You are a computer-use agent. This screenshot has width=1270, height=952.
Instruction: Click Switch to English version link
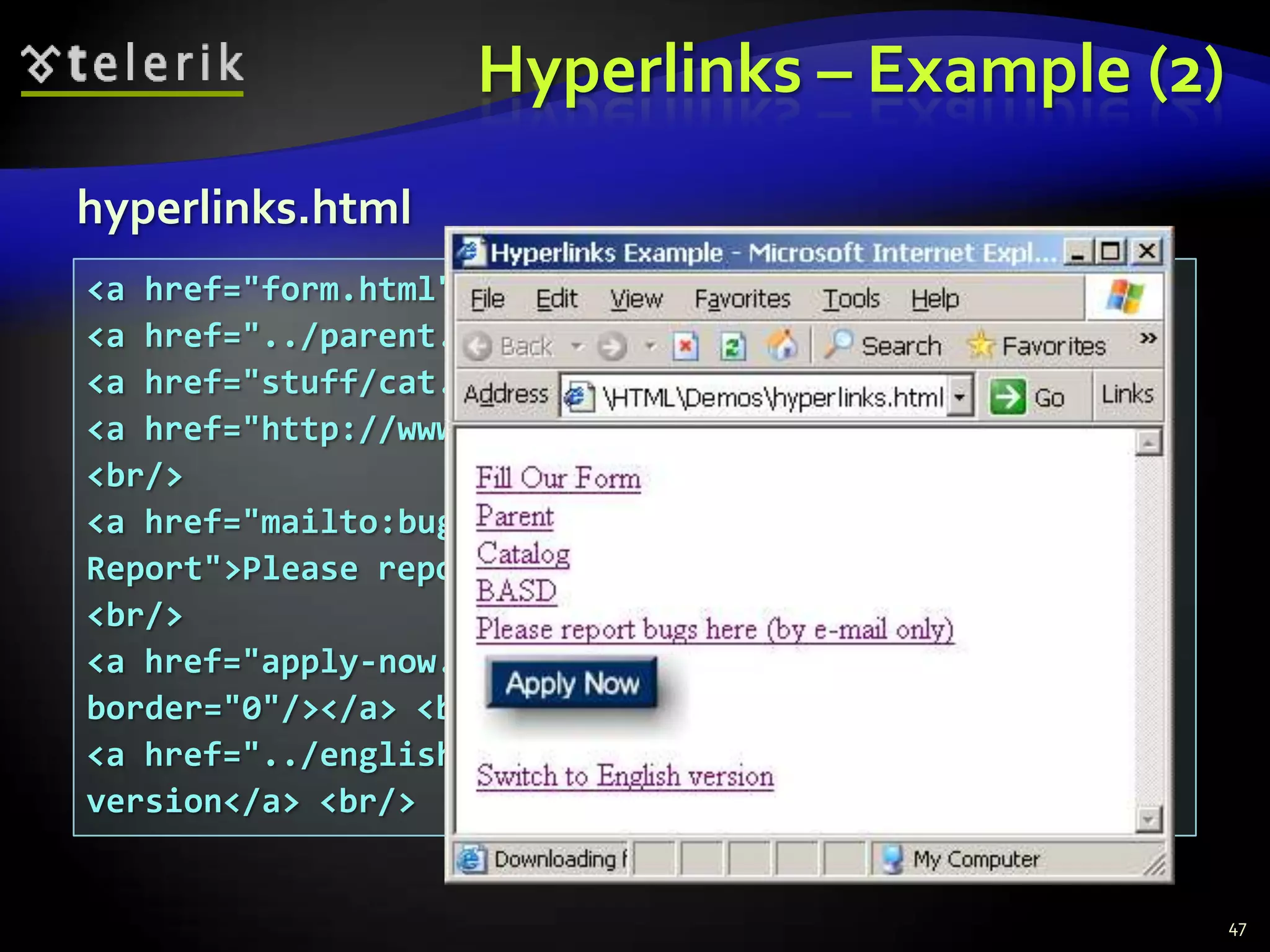click(x=625, y=776)
